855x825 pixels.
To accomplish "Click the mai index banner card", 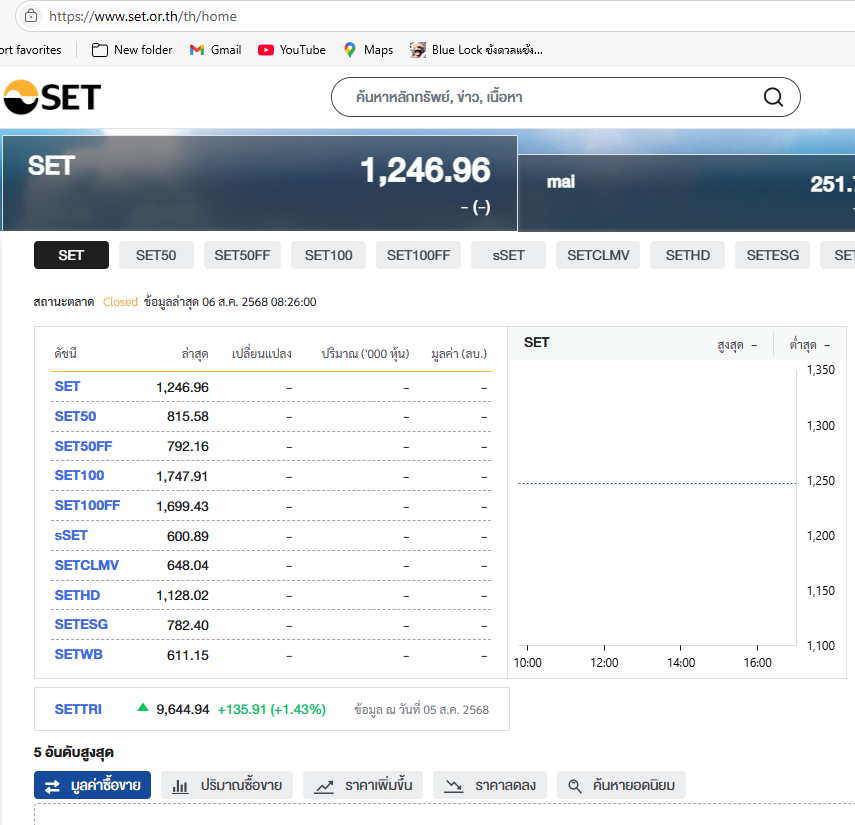I will (x=687, y=193).
